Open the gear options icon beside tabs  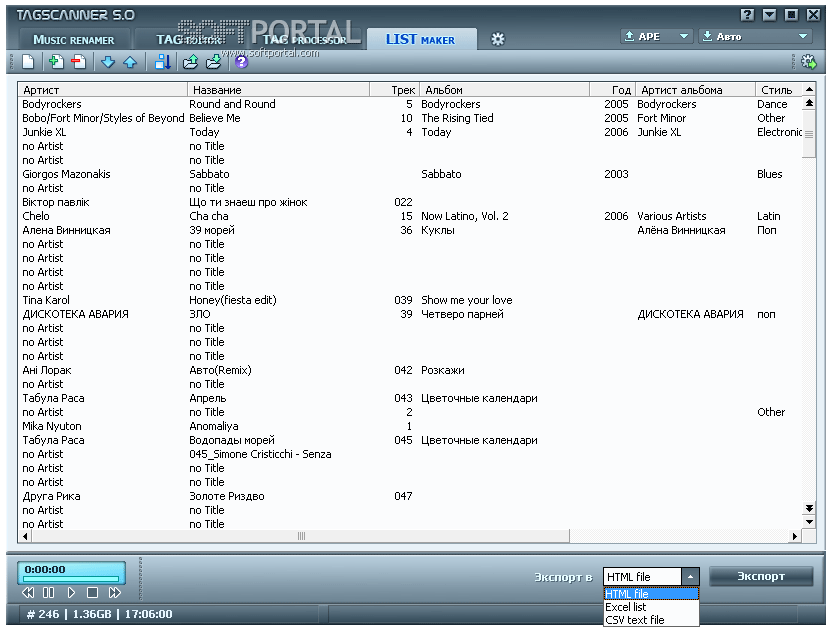tap(498, 39)
